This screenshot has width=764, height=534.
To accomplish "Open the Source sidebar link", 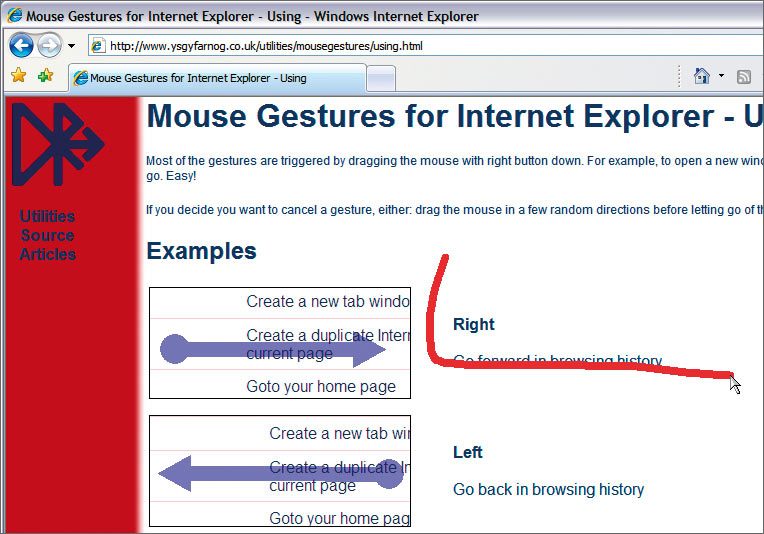I will (48, 235).
